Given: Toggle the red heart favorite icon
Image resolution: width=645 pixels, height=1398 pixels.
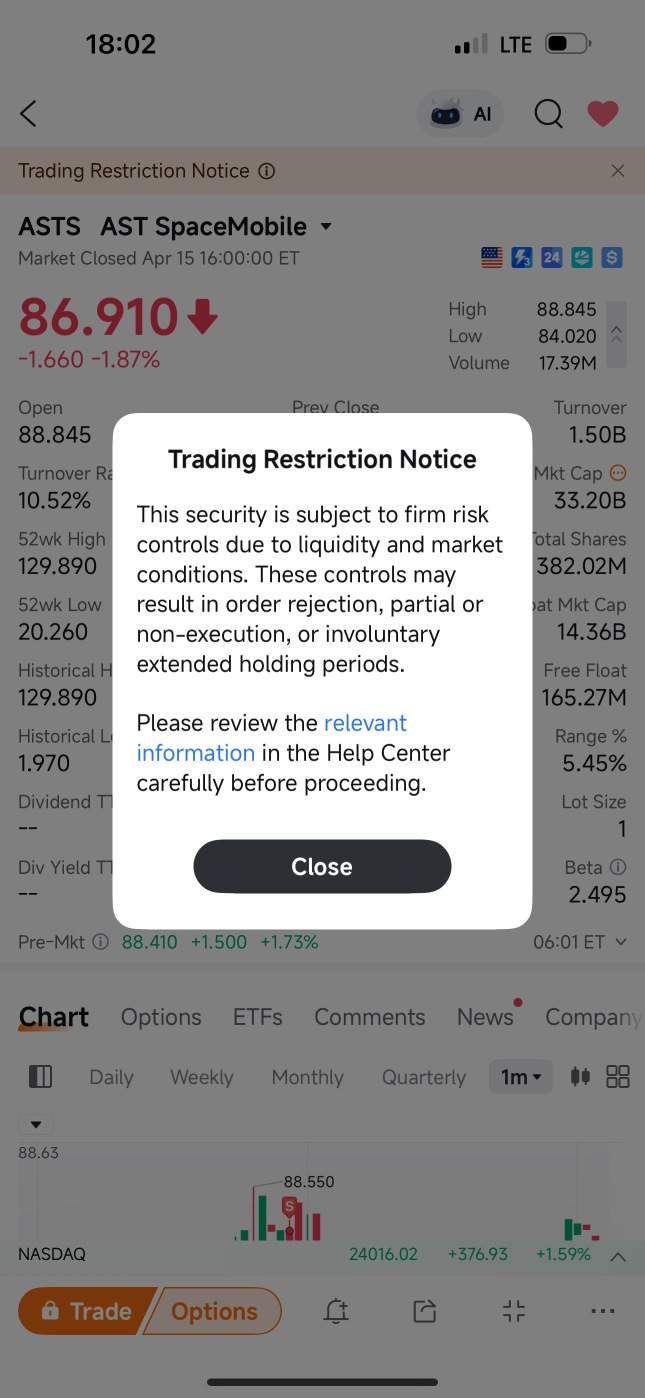Looking at the screenshot, I should pyautogui.click(x=602, y=114).
